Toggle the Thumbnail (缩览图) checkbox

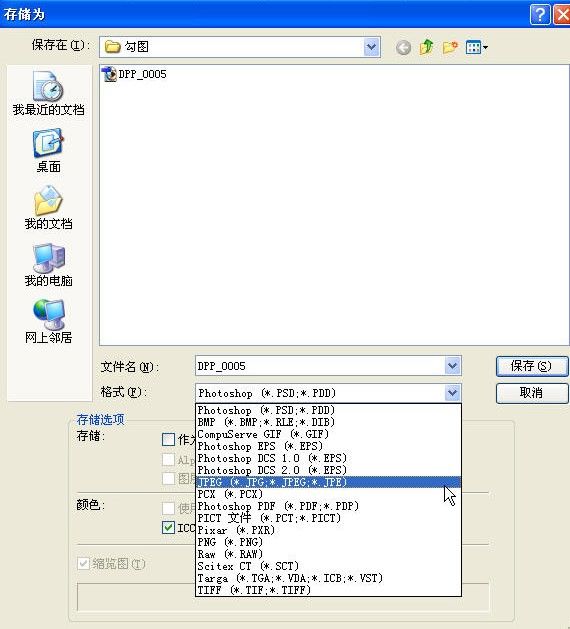[83, 564]
